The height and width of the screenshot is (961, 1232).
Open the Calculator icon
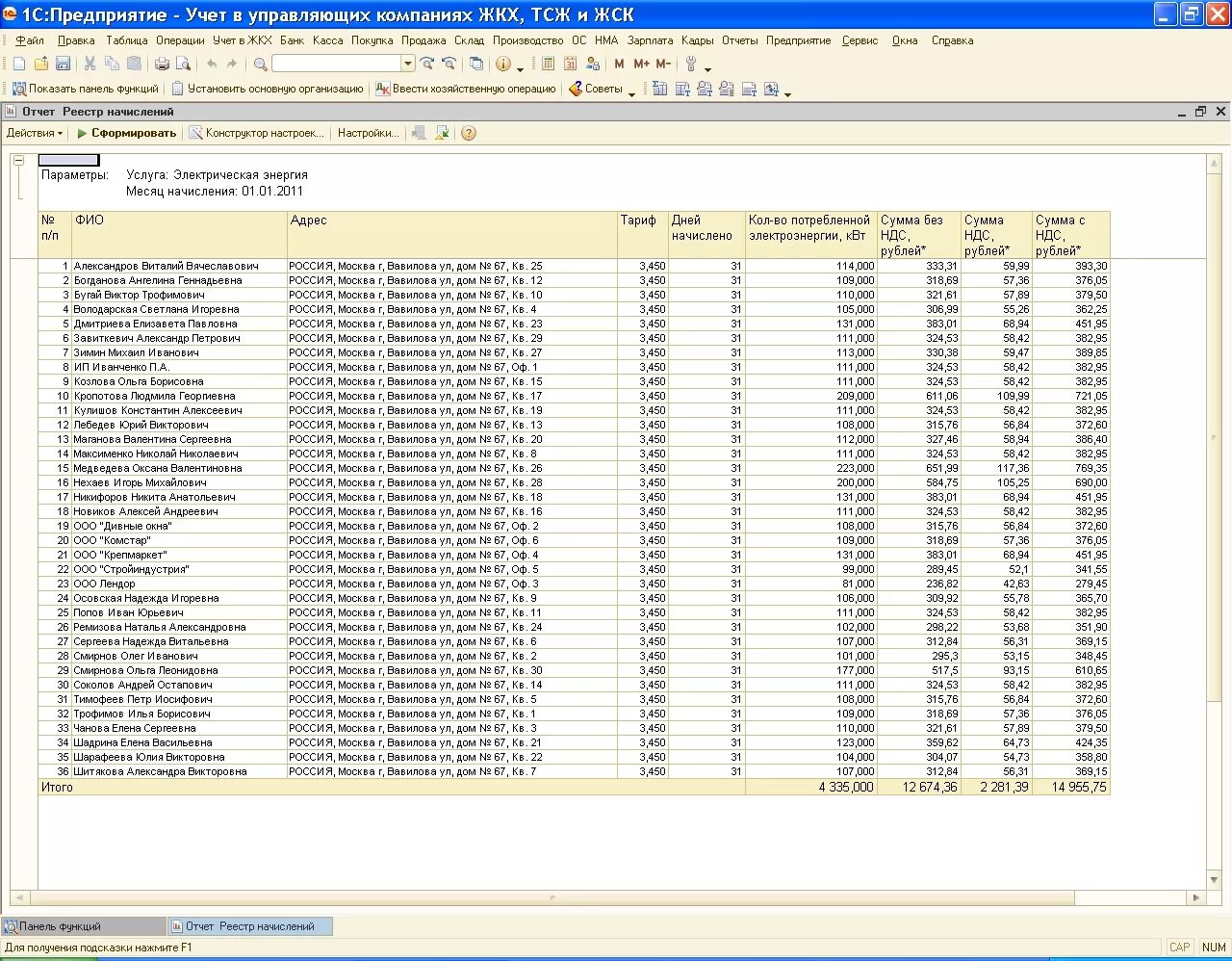(x=548, y=64)
